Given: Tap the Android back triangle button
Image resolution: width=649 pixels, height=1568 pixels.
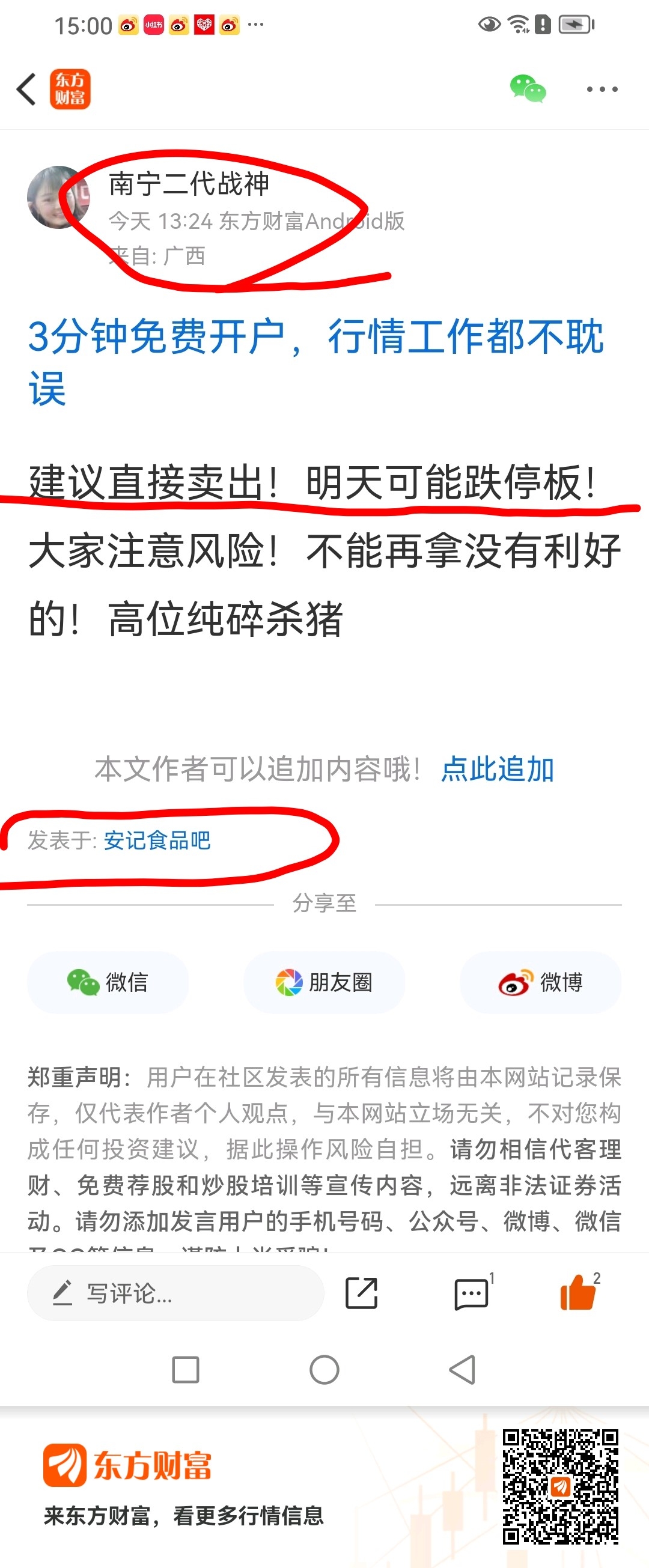Looking at the screenshot, I should click(x=462, y=1370).
